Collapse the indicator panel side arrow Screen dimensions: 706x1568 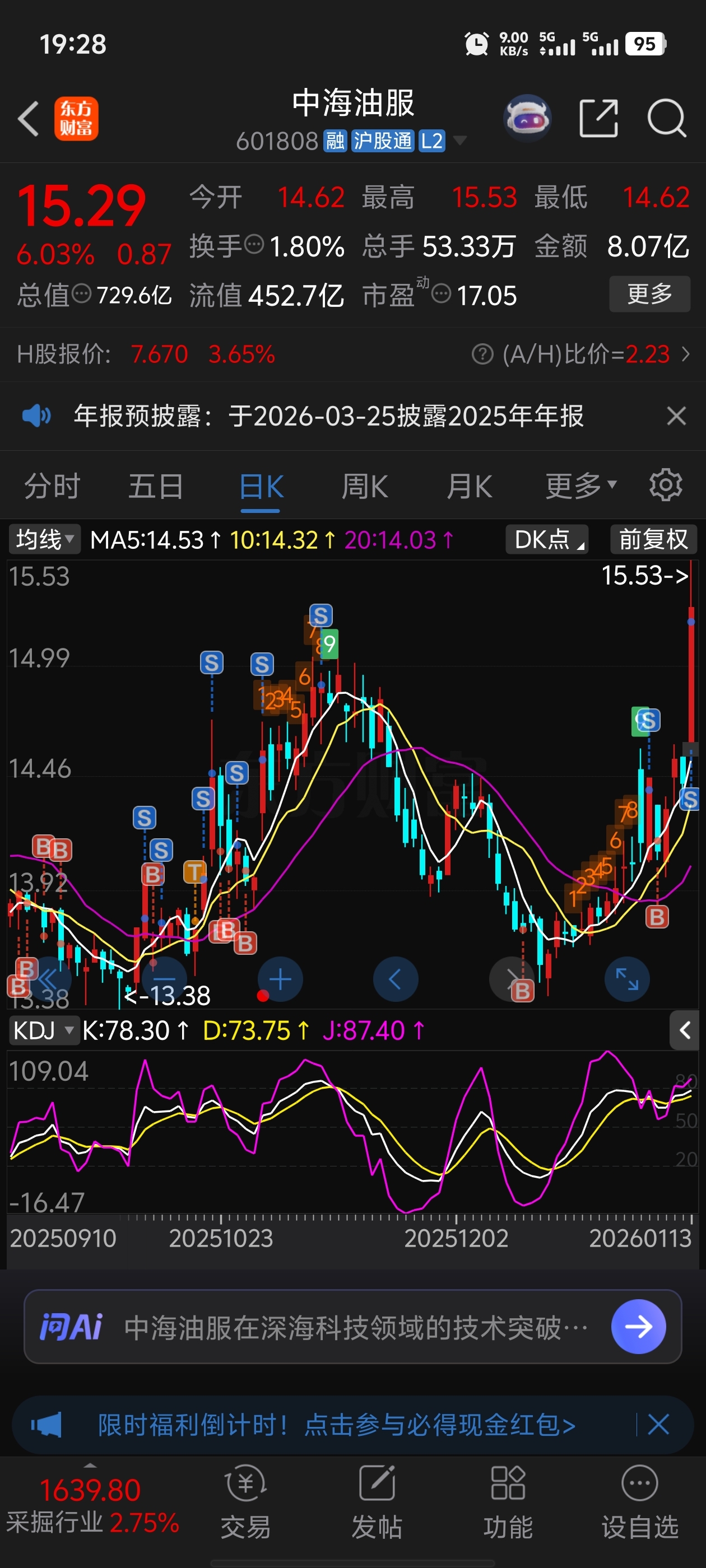685,1030
